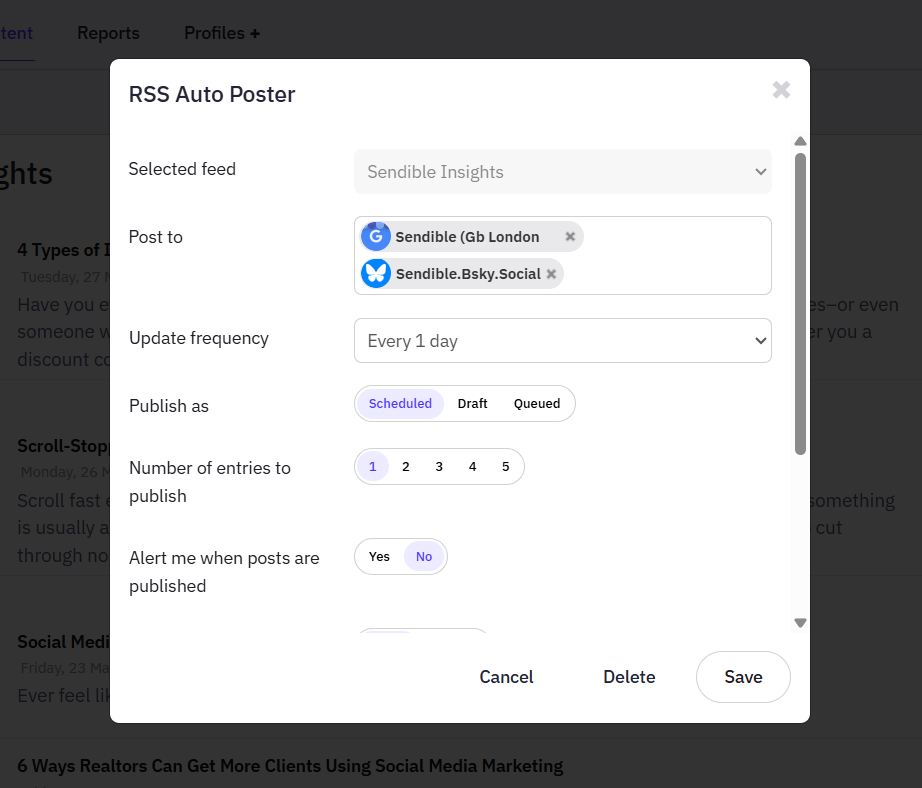The width and height of the screenshot is (922, 788).
Task: Choose 3 entries to publish
Action: [x=439, y=466]
